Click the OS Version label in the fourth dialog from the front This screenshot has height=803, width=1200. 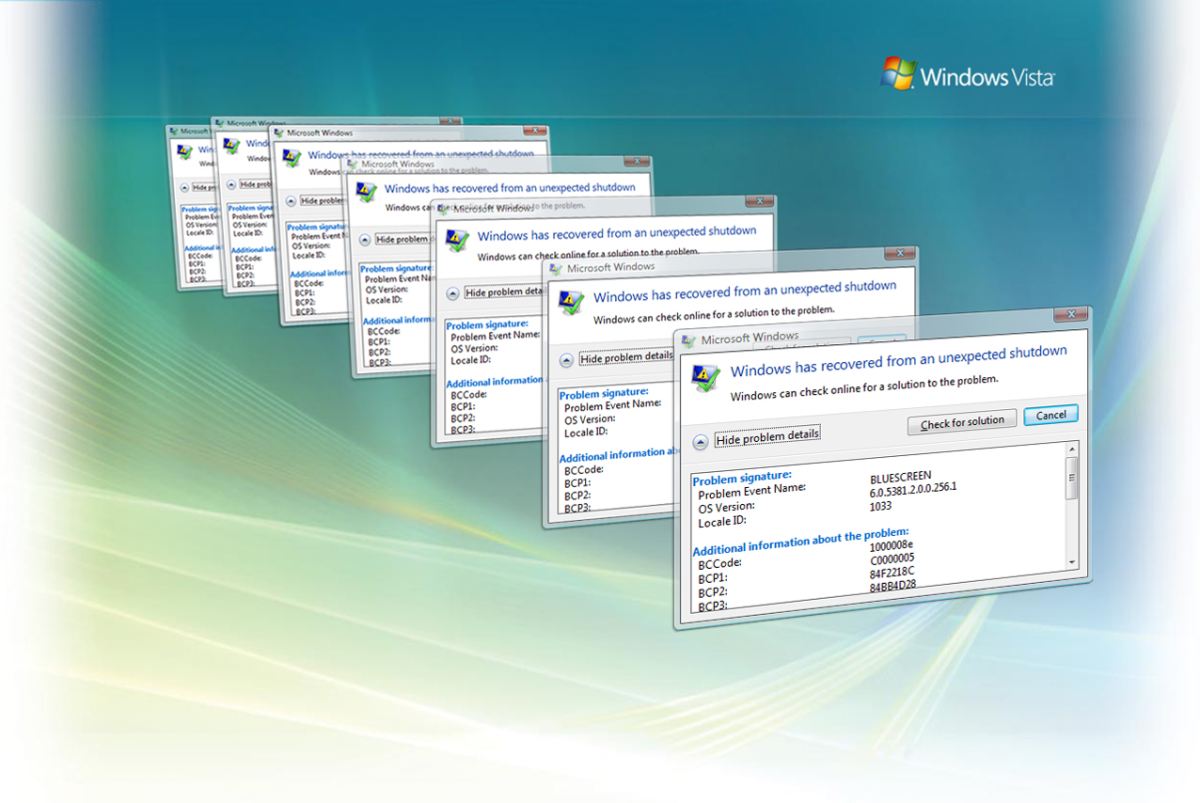click(385, 289)
